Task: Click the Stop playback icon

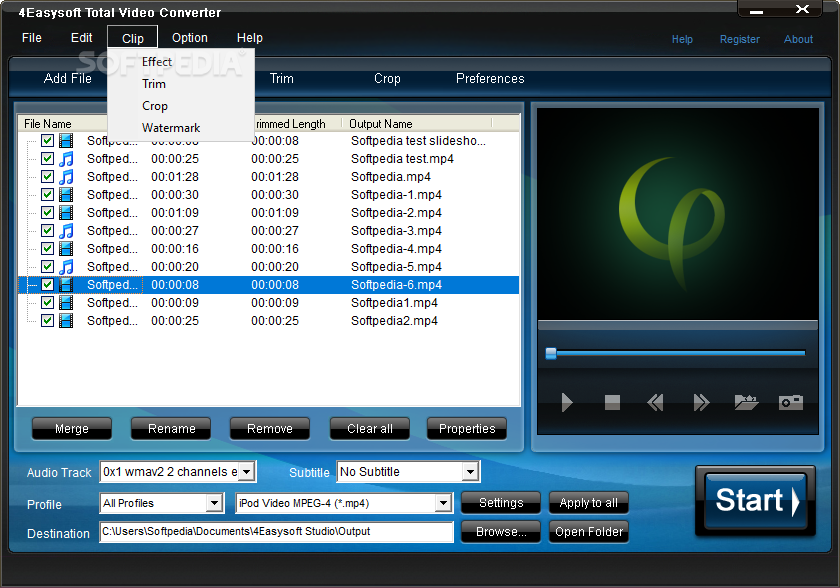Action: [612, 402]
